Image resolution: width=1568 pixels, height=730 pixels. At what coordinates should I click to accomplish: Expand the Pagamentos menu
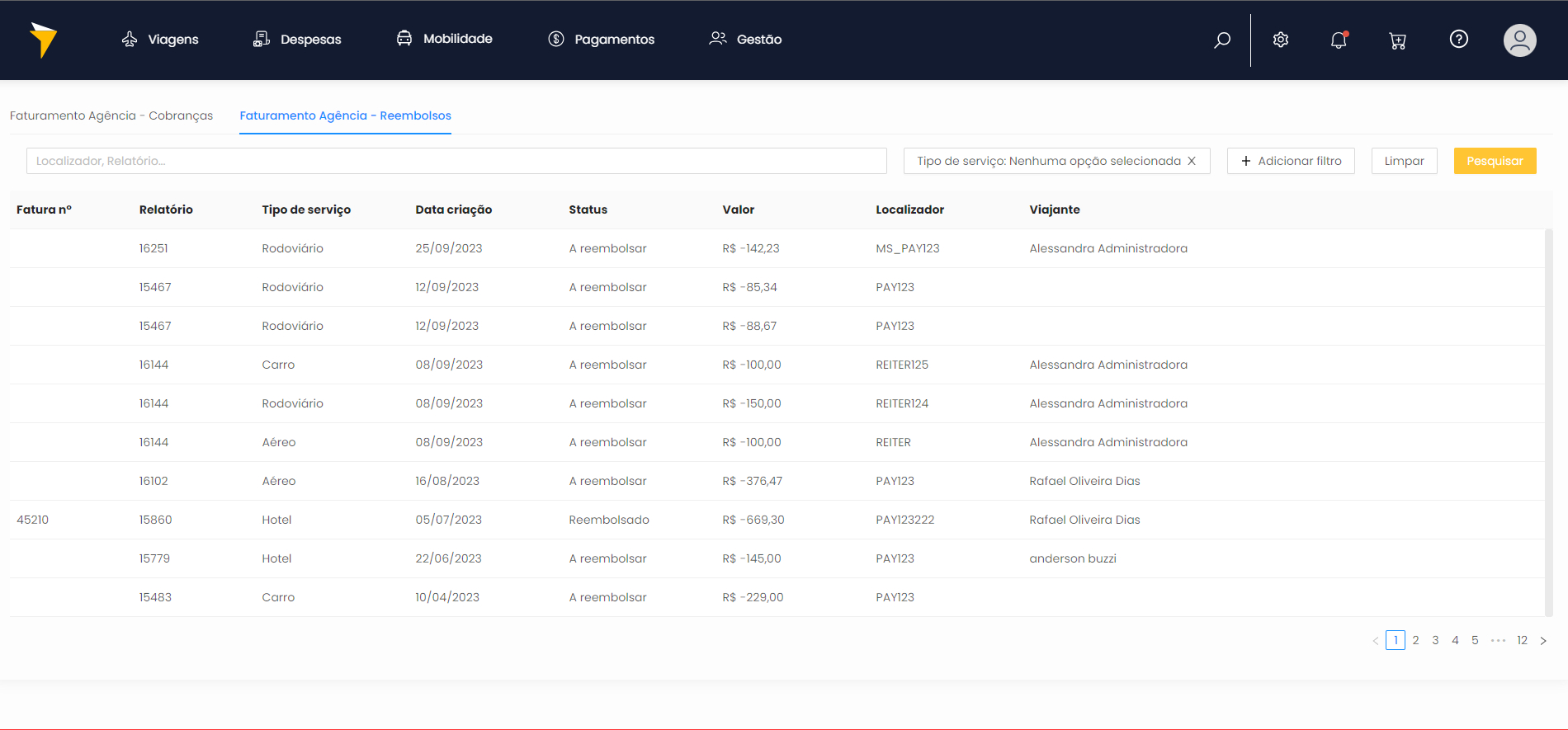coord(602,40)
